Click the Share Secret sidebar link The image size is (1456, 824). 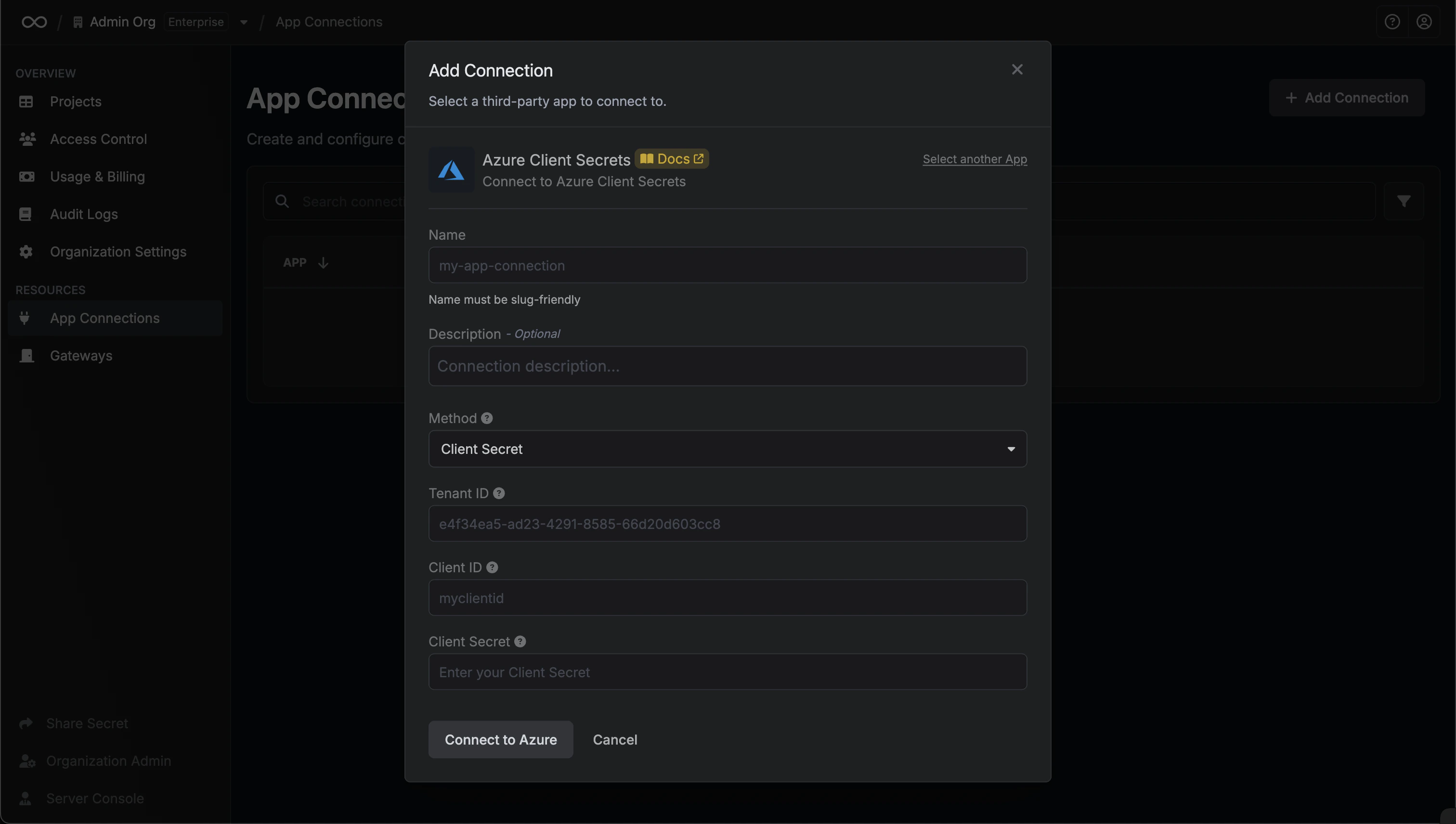pyautogui.click(x=87, y=723)
